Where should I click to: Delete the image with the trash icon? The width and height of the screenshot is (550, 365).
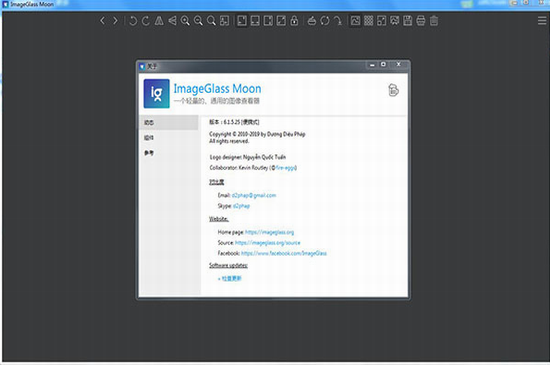pos(434,21)
